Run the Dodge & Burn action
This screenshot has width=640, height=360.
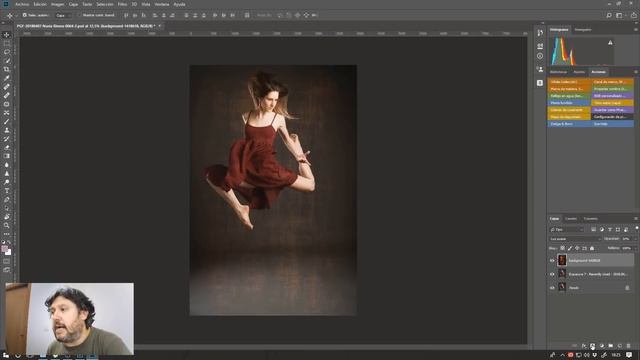[569, 124]
